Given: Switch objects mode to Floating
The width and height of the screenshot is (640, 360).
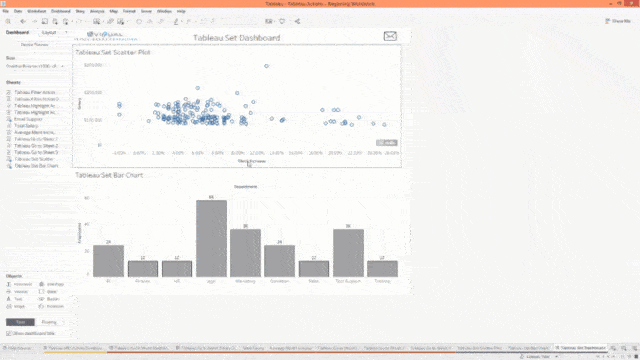Looking at the screenshot, I should pos(49,322).
